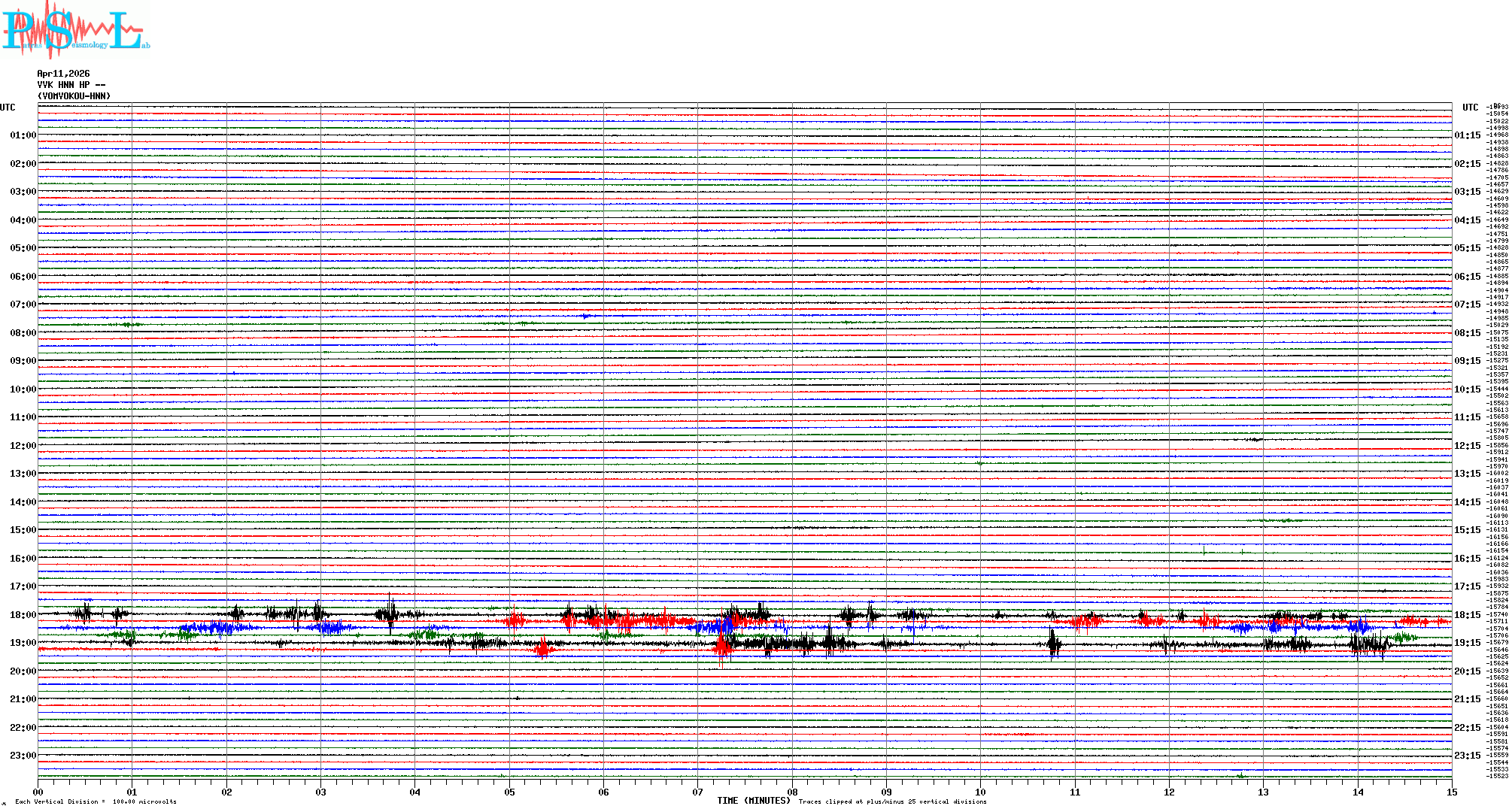1512x812 pixels.
Task: Click the 18:00 hour label on left
Action: point(23,615)
